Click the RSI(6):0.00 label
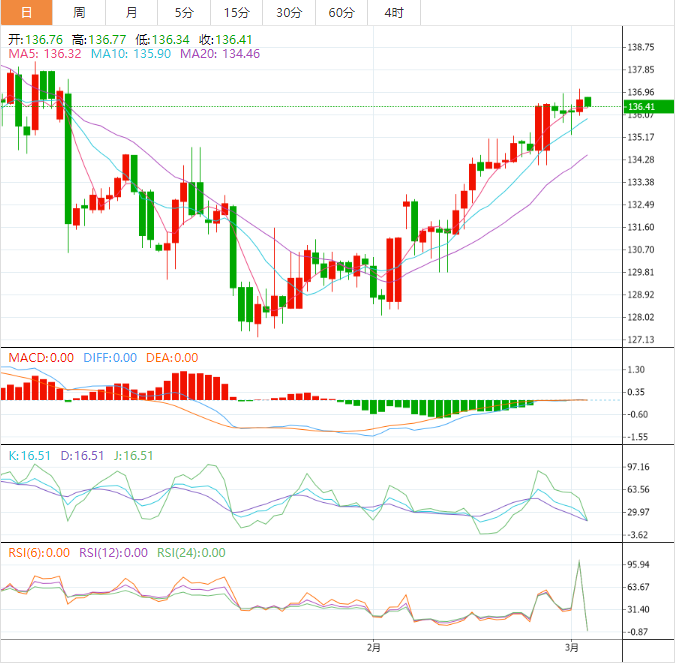 pos(39,553)
